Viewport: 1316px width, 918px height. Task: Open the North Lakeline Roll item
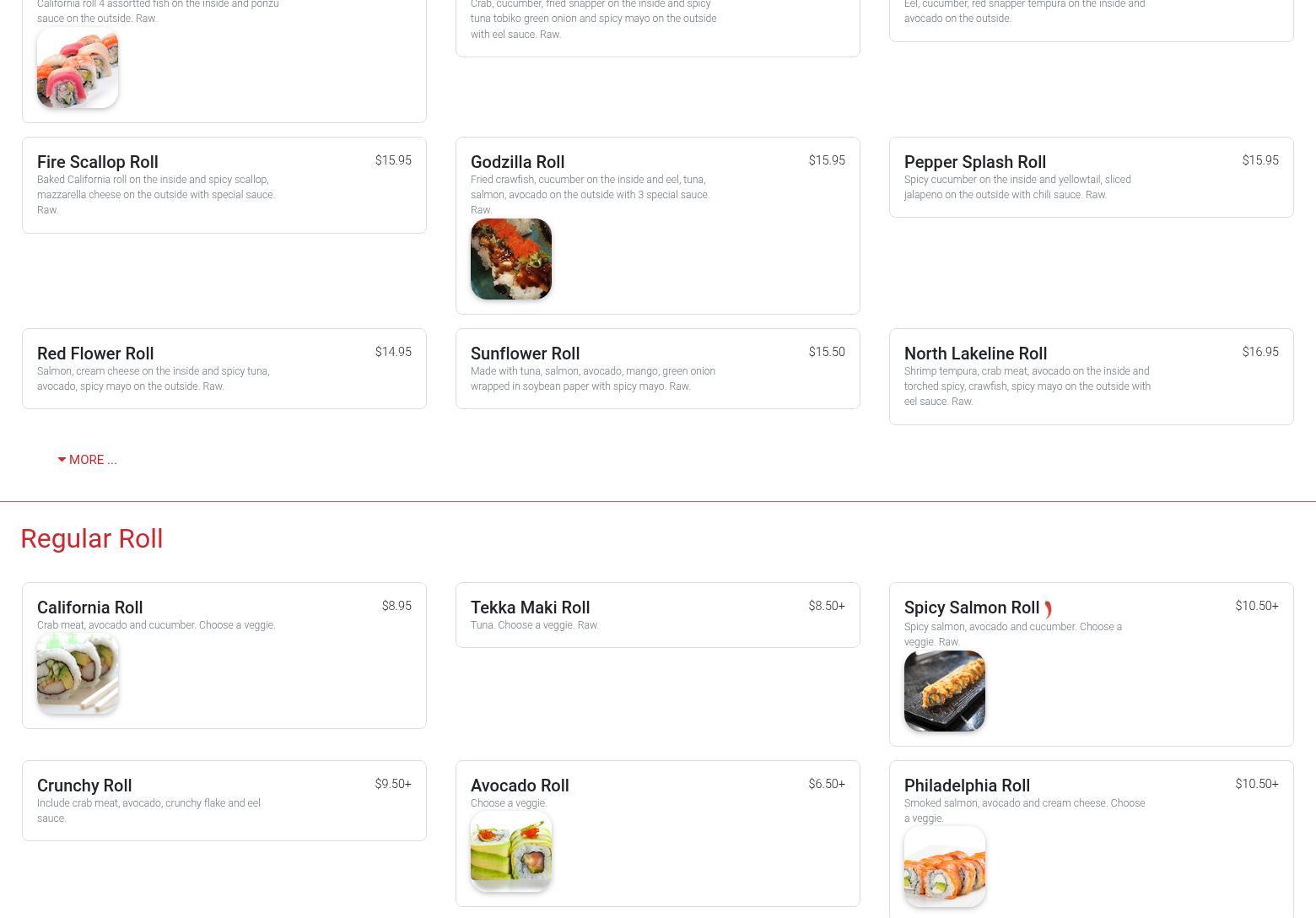pos(1092,376)
